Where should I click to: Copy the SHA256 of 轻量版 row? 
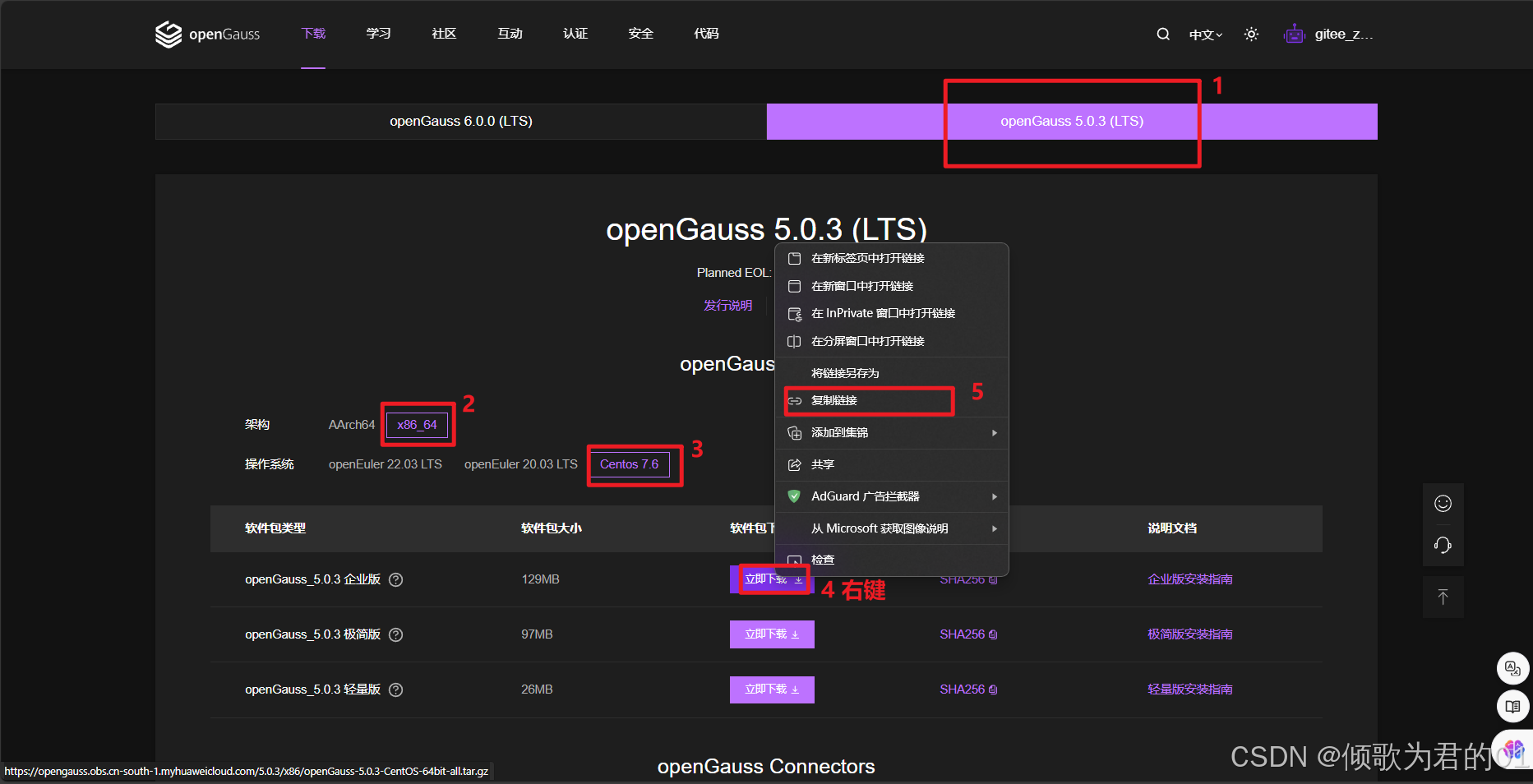pyautogui.click(x=968, y=689)
